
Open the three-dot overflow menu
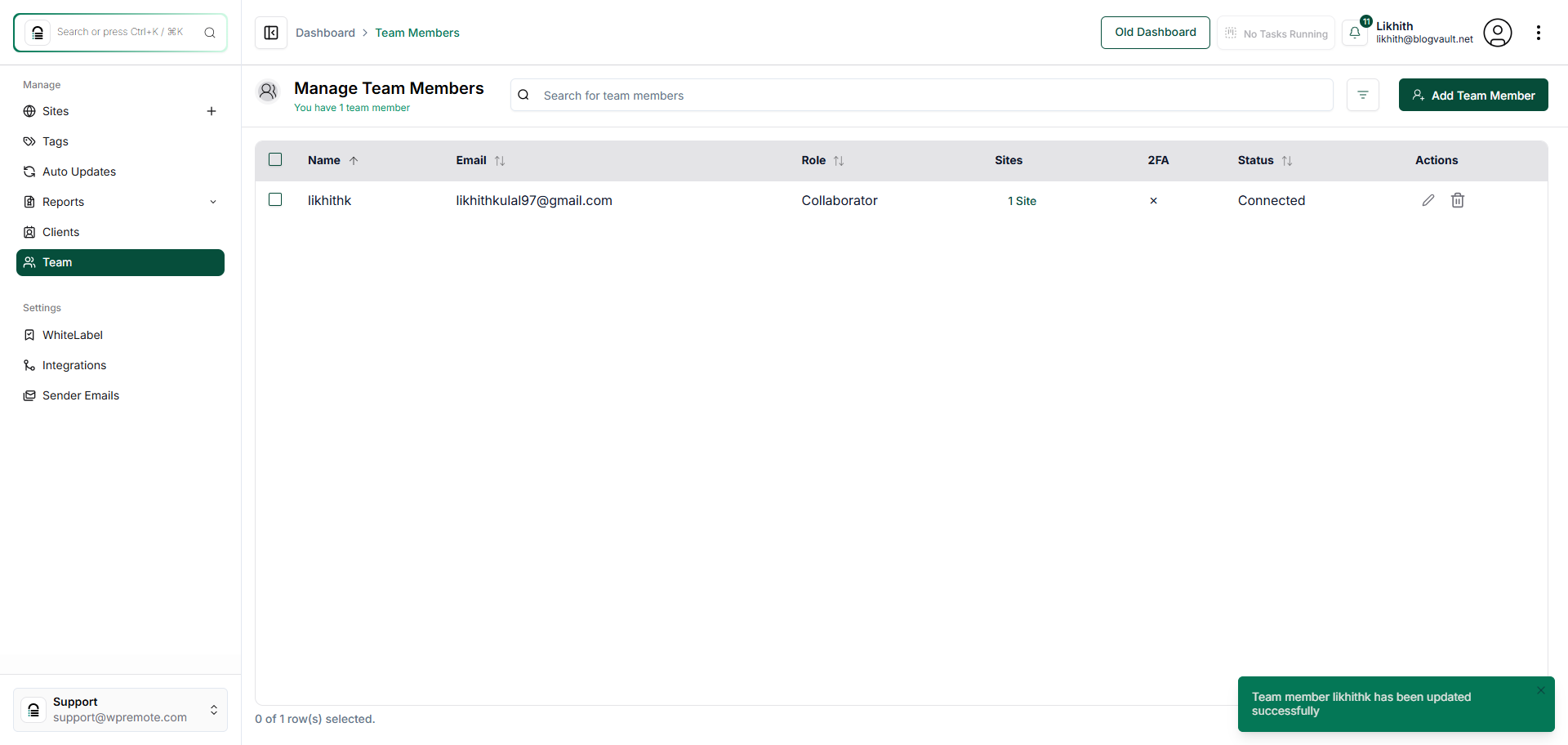[1540, 33]
